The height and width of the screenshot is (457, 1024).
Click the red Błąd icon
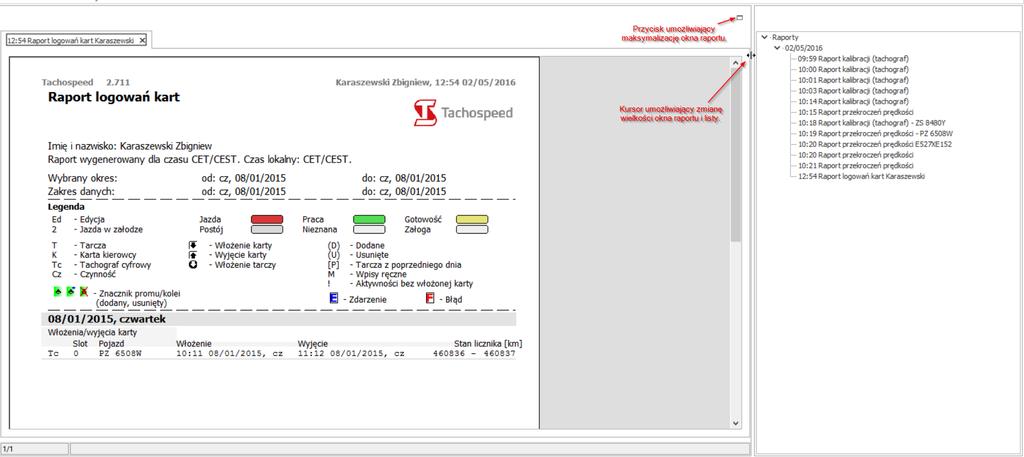point(430,298)
